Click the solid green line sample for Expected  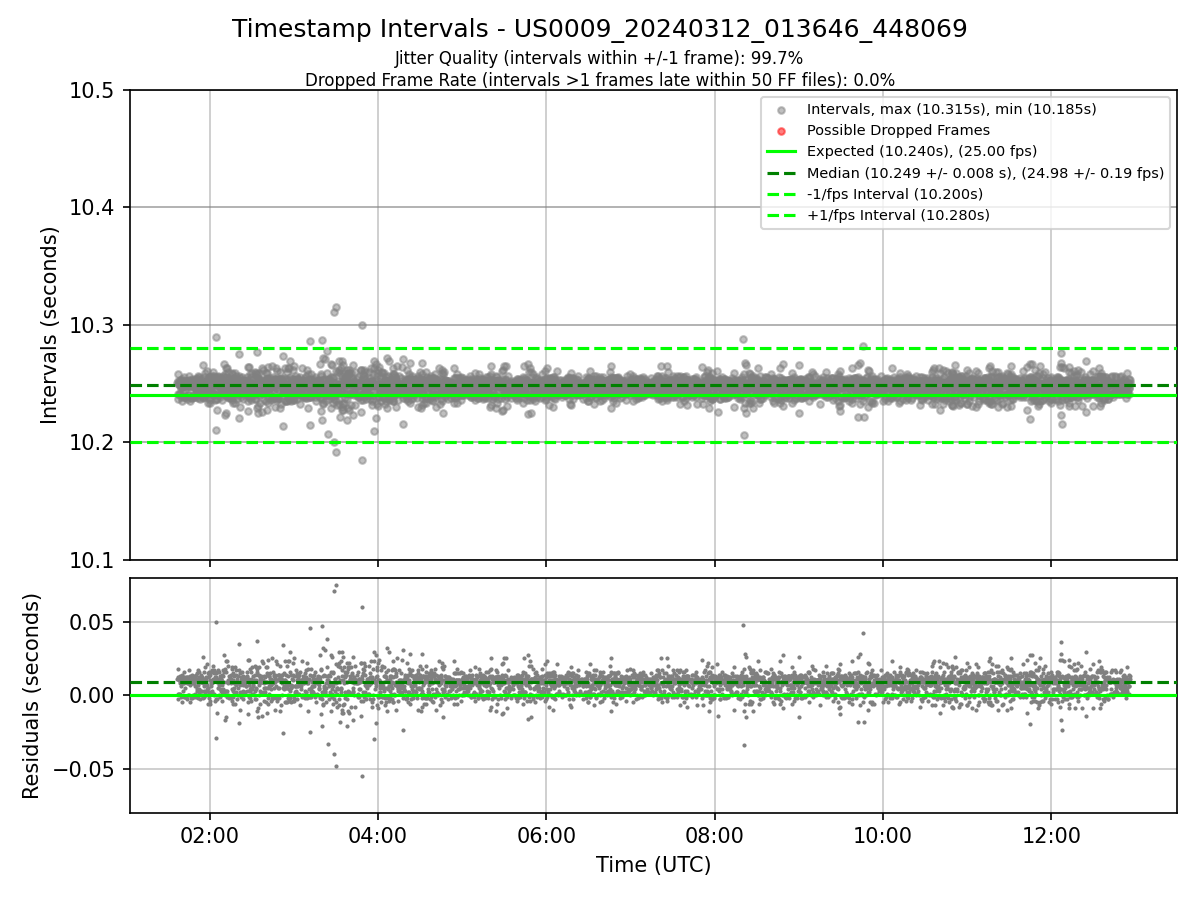coord(782,151)
